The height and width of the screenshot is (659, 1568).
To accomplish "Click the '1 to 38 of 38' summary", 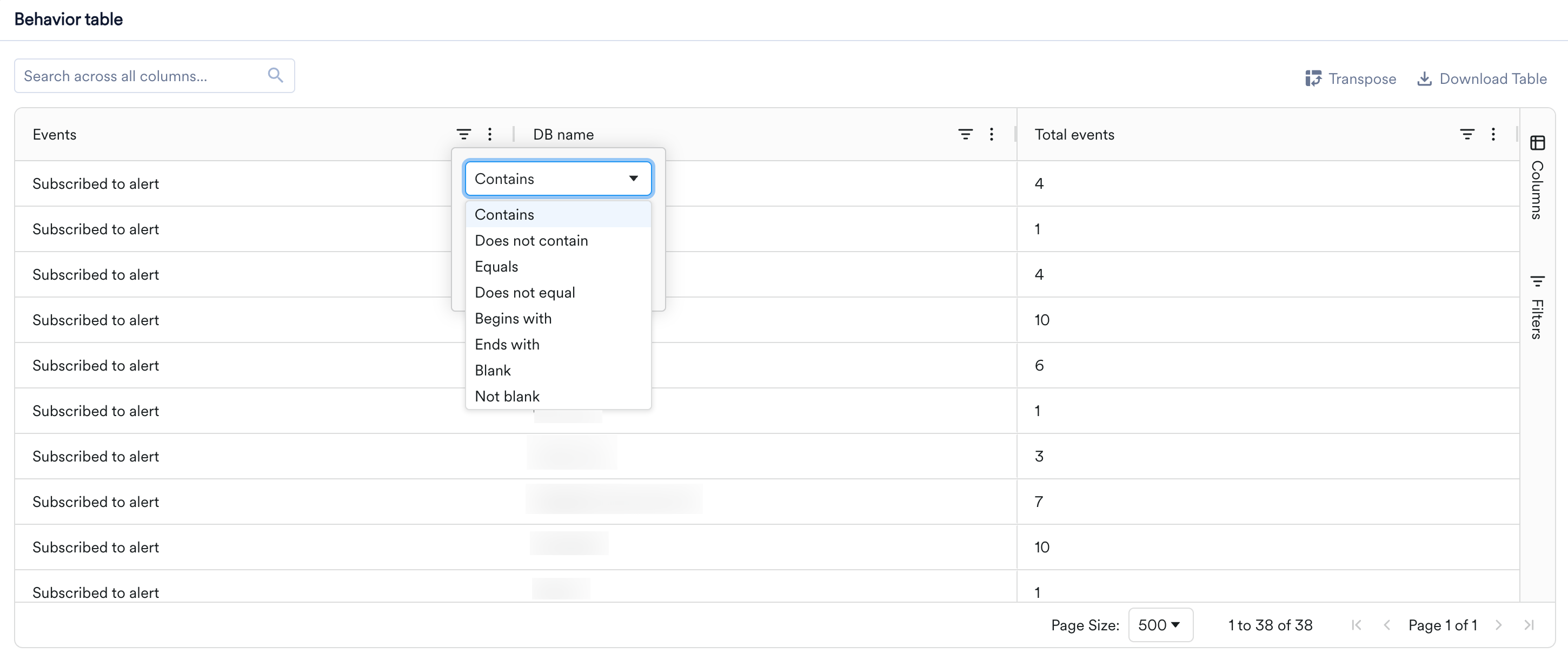I will pos(1270,625).
